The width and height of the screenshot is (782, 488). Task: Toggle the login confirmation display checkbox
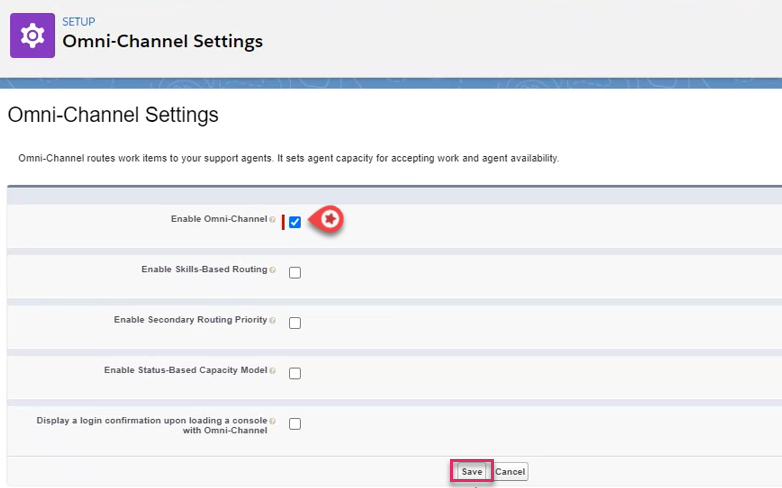pyautogui.click(x=295, y=424)
